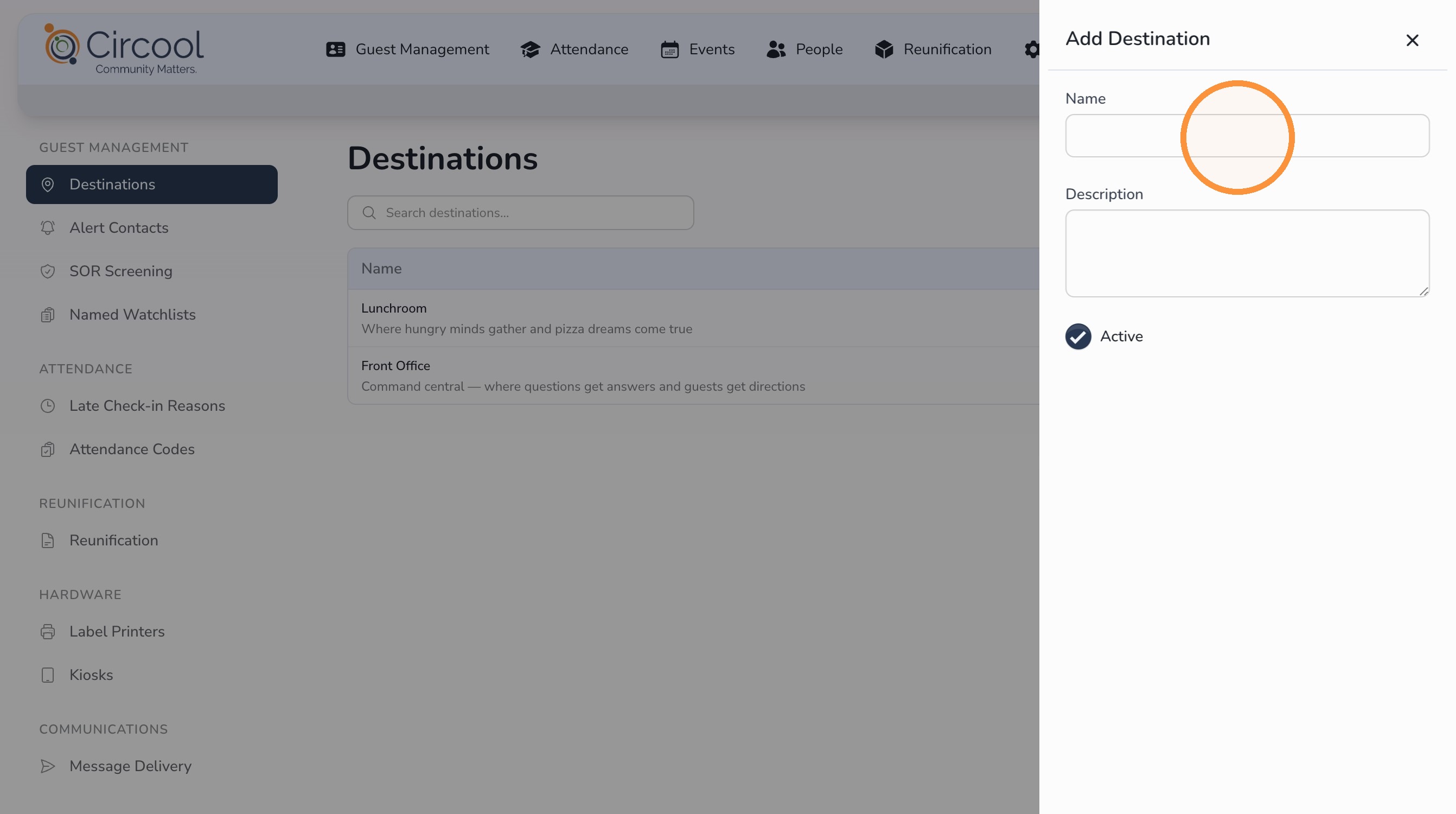Click the search magnifier icon
Screen dimensions: 1456x814
coord(369,213)
